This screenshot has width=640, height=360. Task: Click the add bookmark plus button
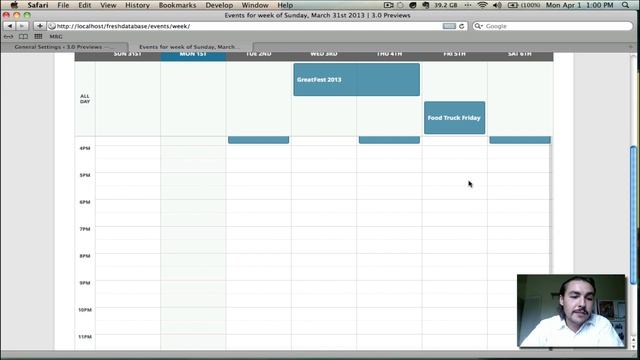pos(39,26)
